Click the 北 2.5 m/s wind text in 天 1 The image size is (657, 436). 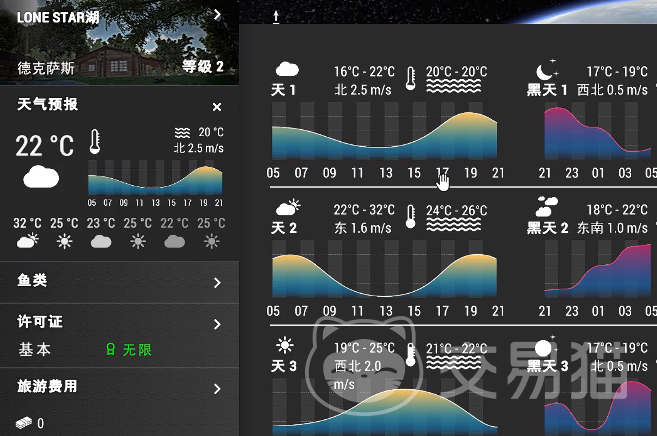coord(363,90)
